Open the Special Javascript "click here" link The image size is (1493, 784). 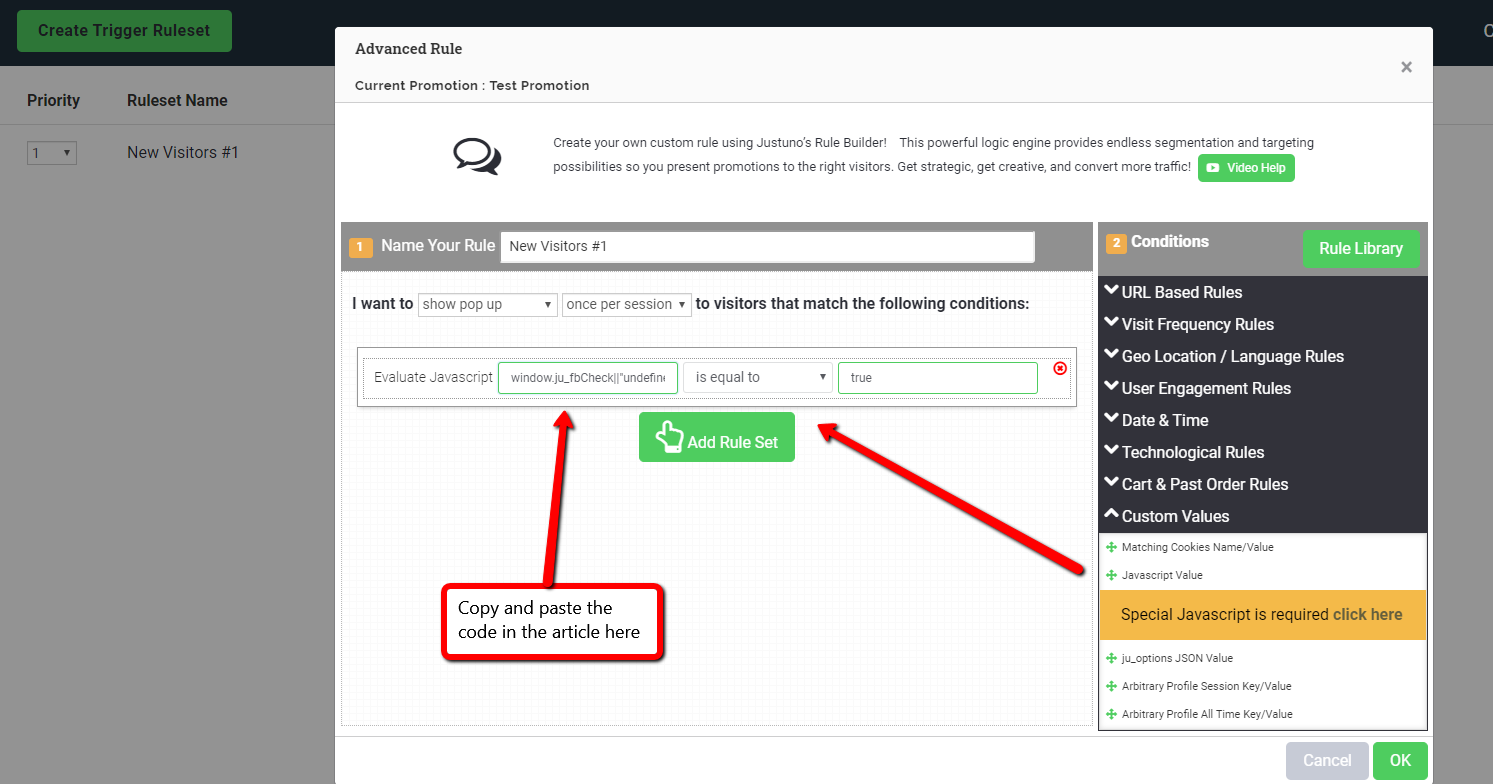coord(1368,614)
